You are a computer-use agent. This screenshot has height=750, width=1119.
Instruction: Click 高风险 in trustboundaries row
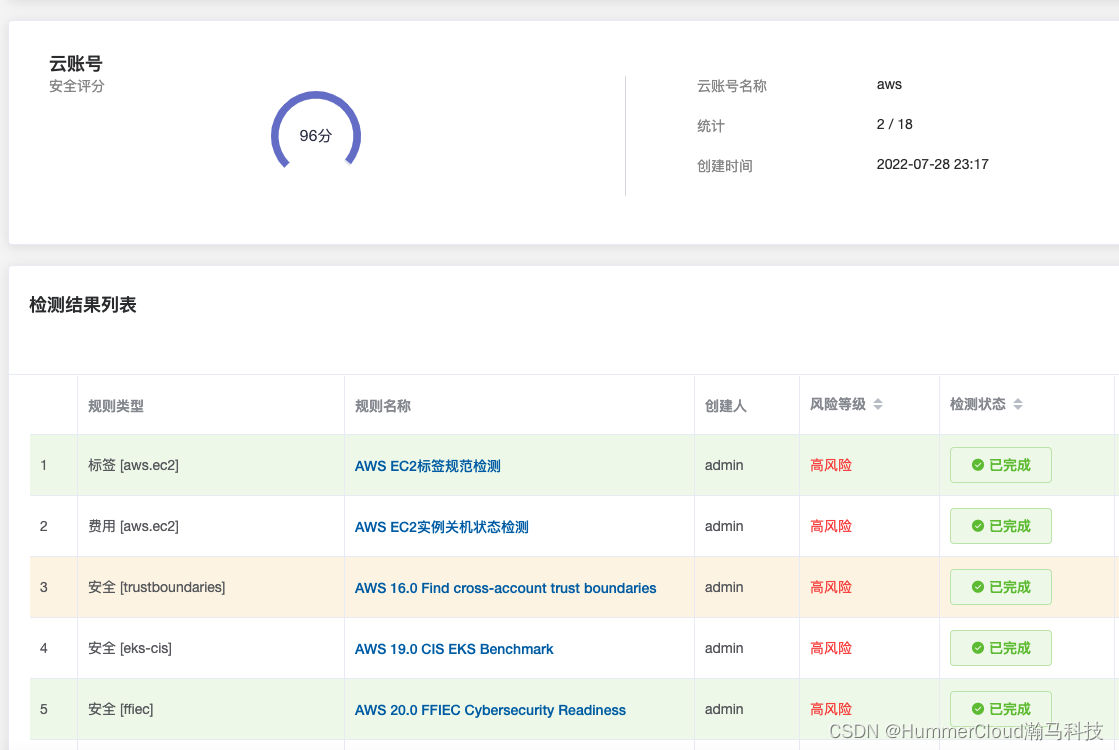tap(831, 587)
